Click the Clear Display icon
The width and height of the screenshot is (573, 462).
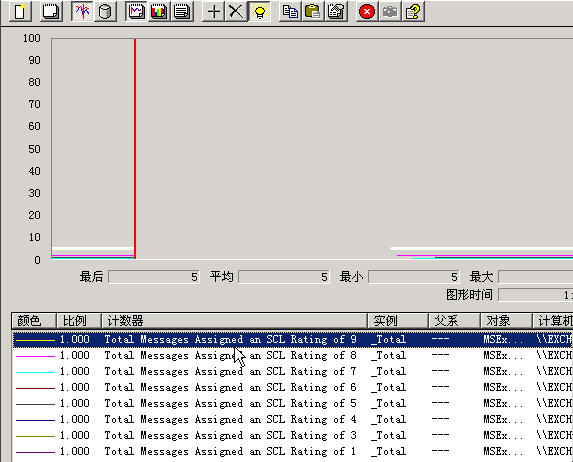[51, 11]
